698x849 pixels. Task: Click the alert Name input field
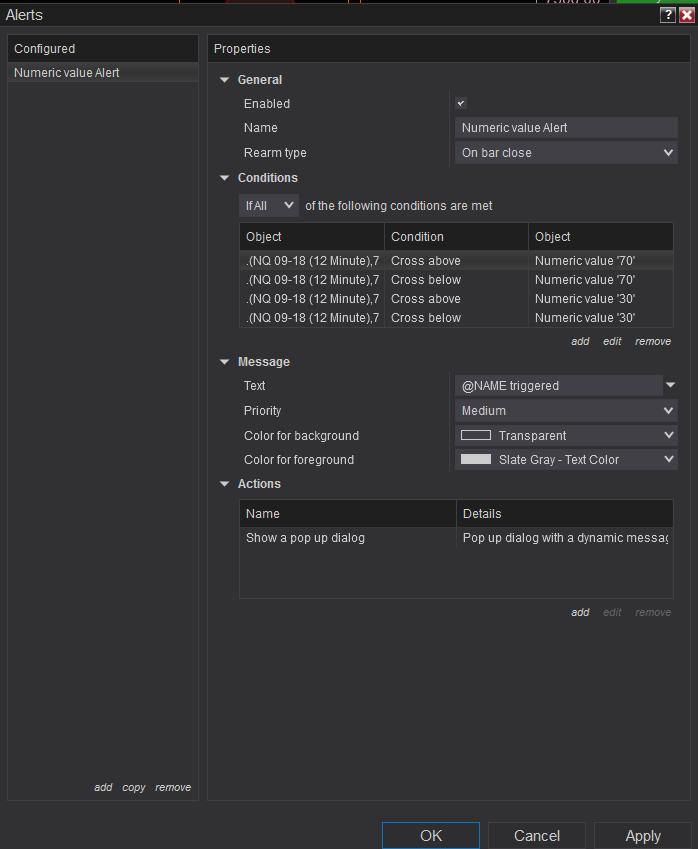tap(566, 128)
